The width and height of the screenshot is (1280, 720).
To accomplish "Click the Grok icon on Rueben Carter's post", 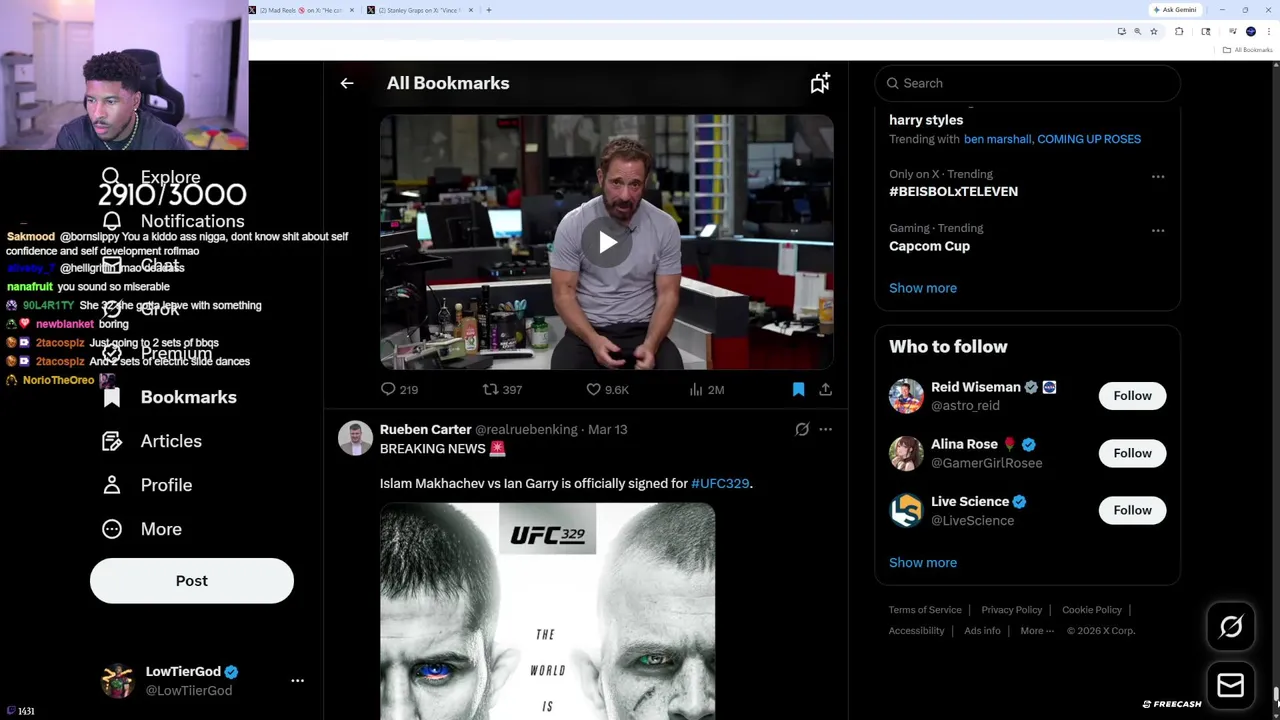I will pos(802,429).
